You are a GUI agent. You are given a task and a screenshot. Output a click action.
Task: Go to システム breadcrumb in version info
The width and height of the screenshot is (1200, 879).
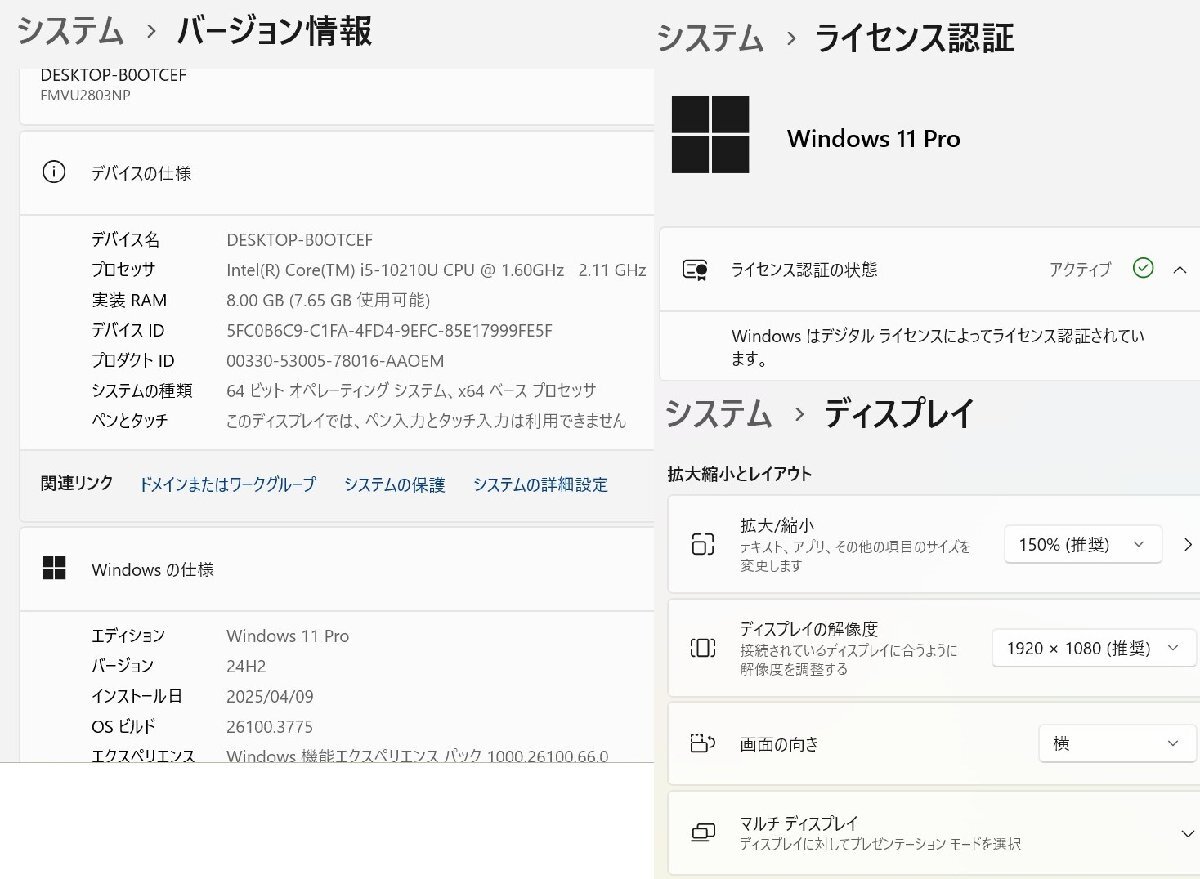click(x=70, y=31)
